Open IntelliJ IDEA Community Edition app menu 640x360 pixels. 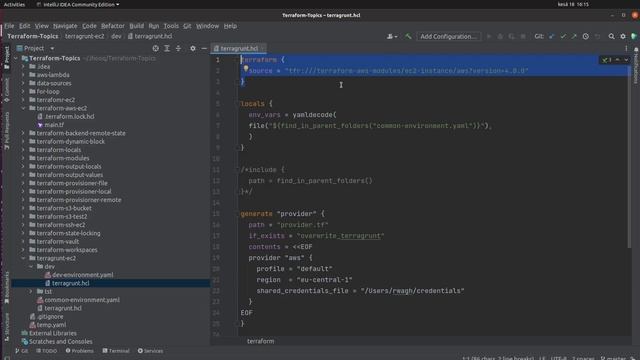tap(78, 4)
